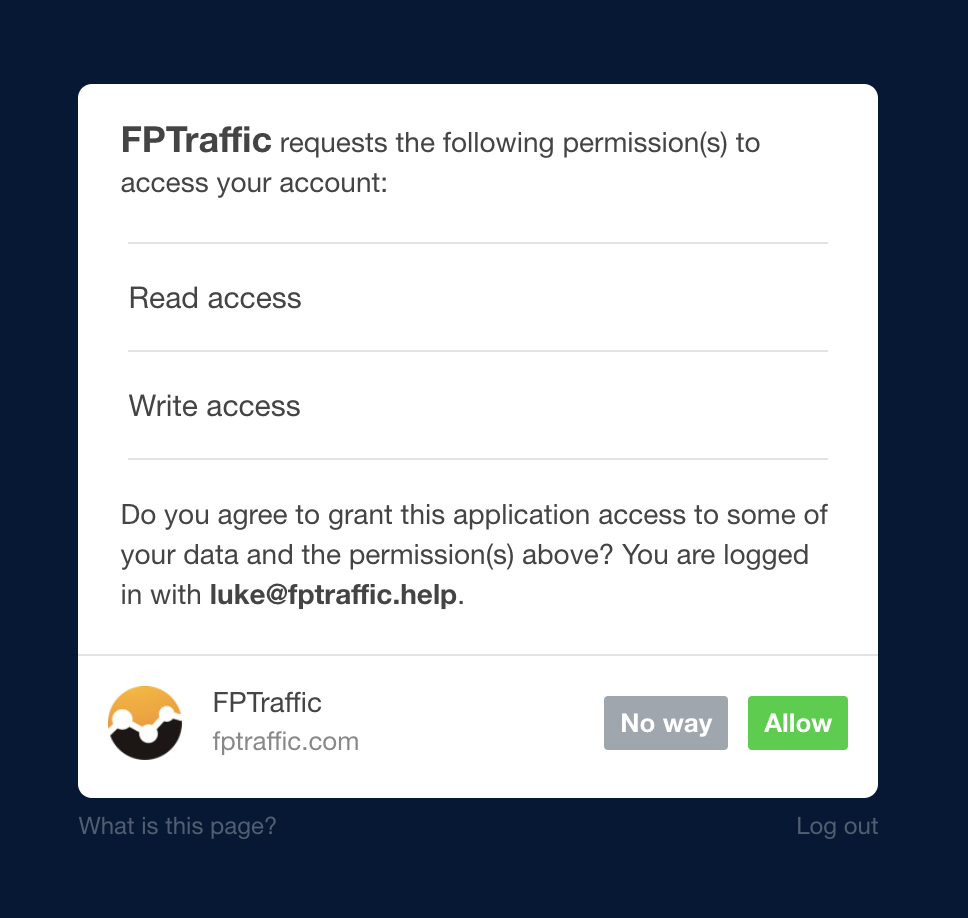Click the 'You are logged' text
This screenshot has width=968, height=918.
[x=715, y=555]
